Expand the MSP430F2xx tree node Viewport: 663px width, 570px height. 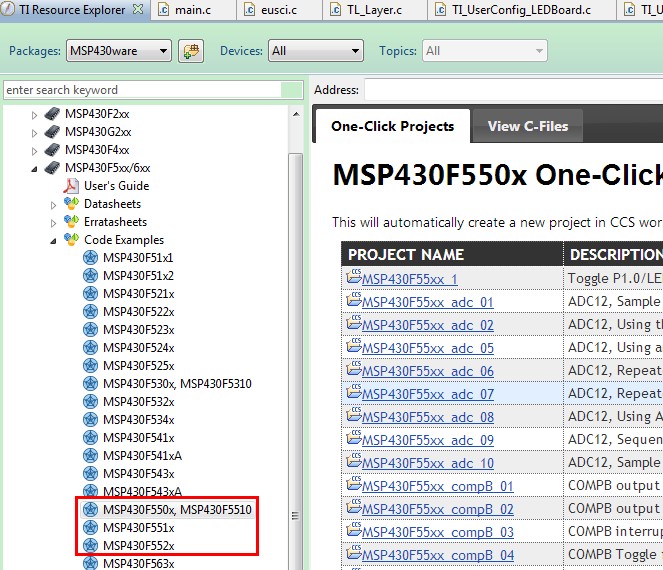point(34,115)
